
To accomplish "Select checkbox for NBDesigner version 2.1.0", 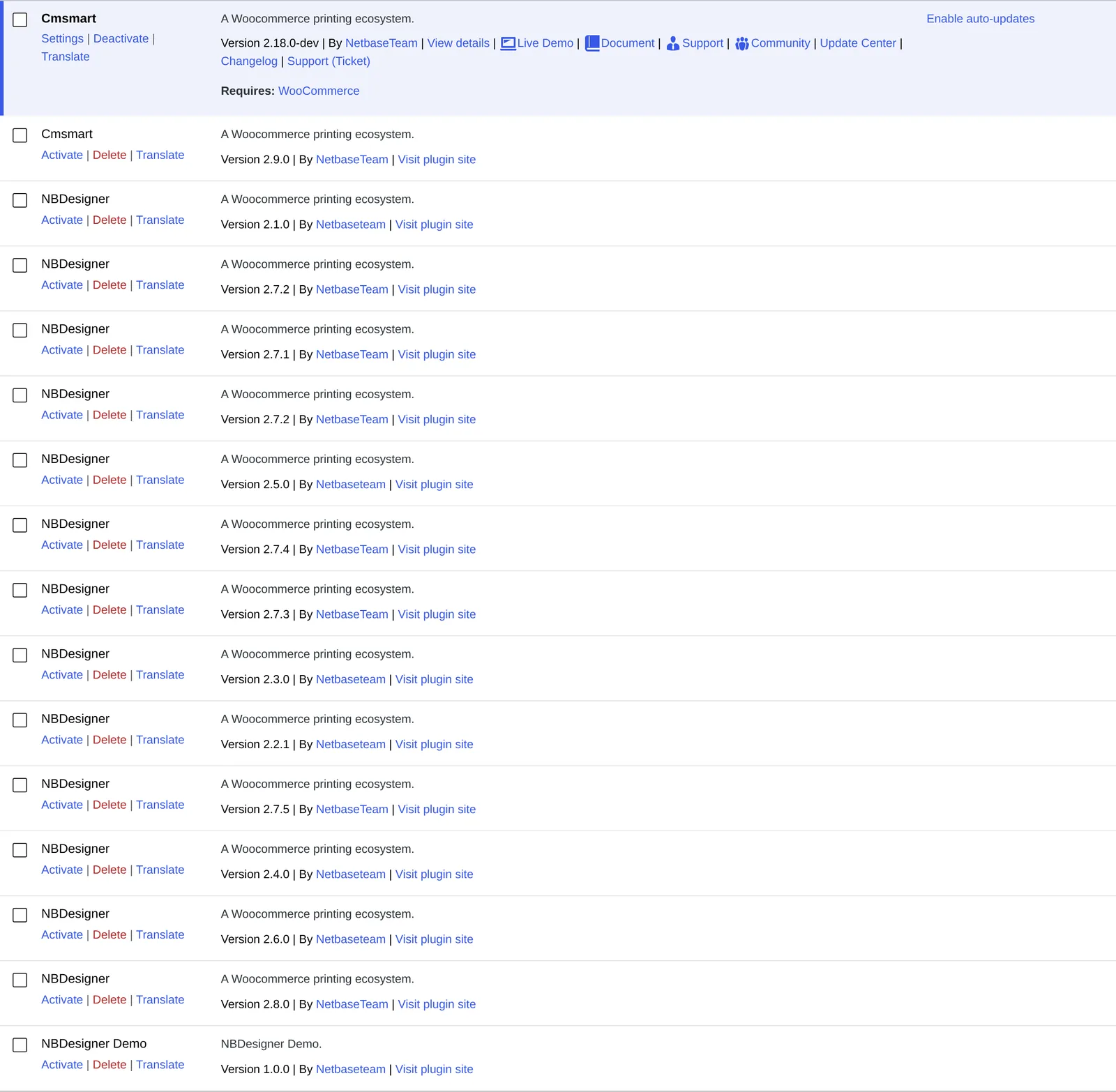I will point(20,200).
